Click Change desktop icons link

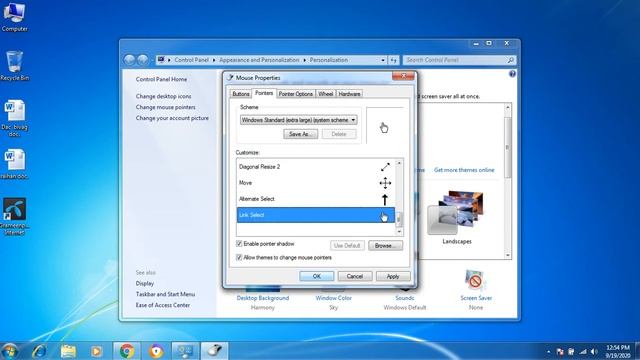pos(163,96)
